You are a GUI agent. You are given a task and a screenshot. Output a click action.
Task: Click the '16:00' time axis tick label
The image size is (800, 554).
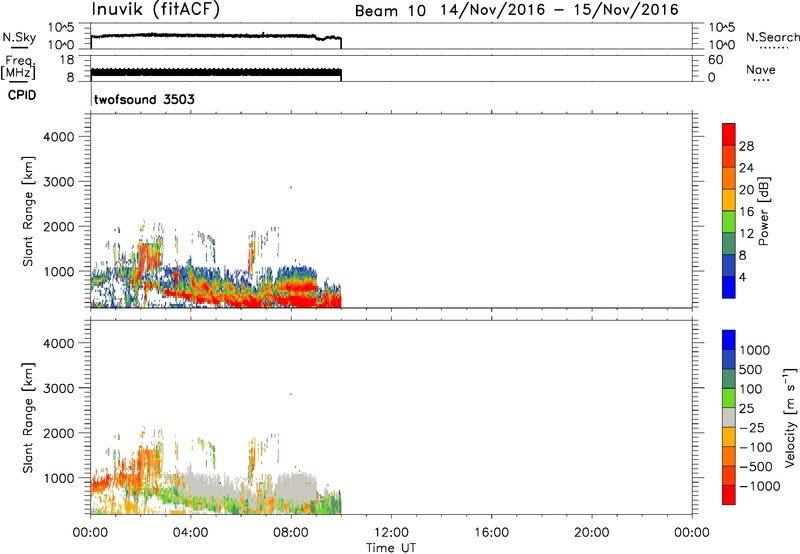[x=491, y=533]
